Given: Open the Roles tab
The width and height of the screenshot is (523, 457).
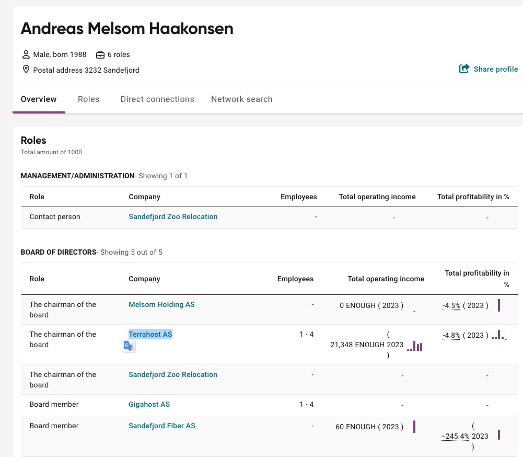Looking at the screenshot, I should 88,99.
